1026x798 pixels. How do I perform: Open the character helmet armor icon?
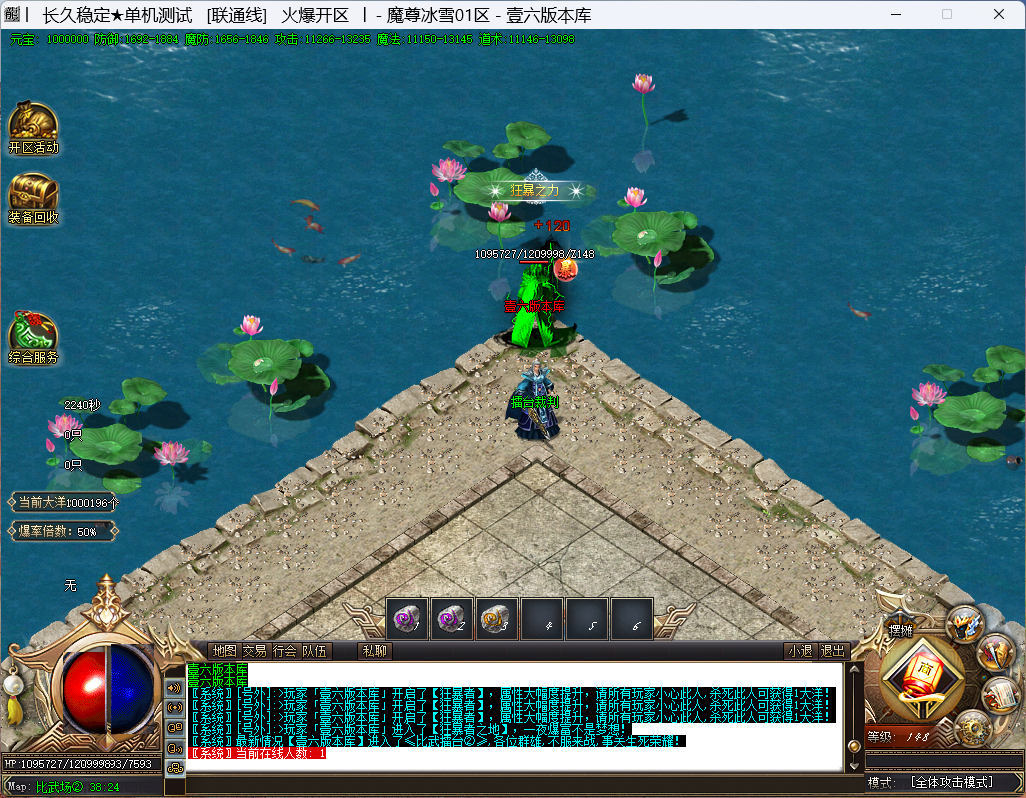click(965, 624)
